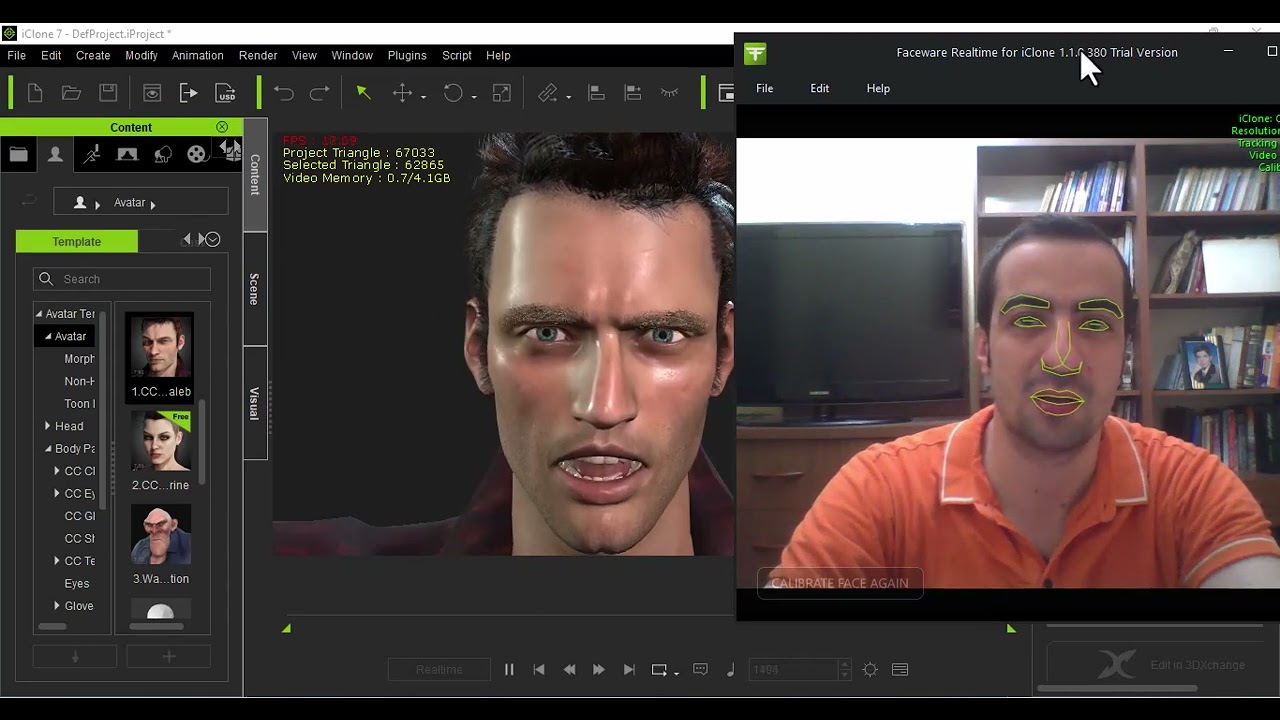Switch to the Visual side tab
1280x720 pixels.
click(x=255, y=403)
